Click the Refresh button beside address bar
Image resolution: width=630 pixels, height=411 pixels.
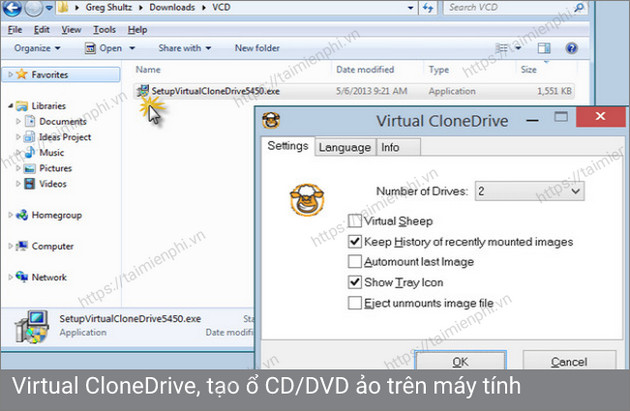click(428, 8)
